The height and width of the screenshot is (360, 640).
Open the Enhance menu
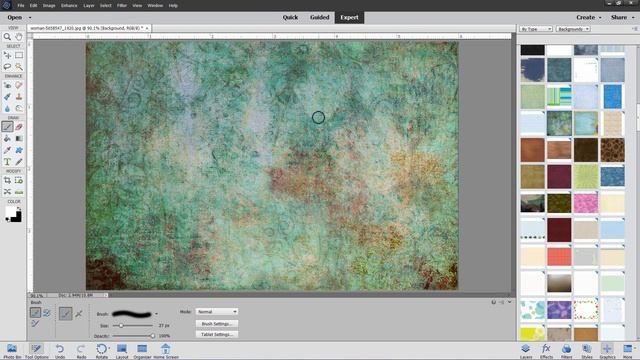tap(69, 6)
